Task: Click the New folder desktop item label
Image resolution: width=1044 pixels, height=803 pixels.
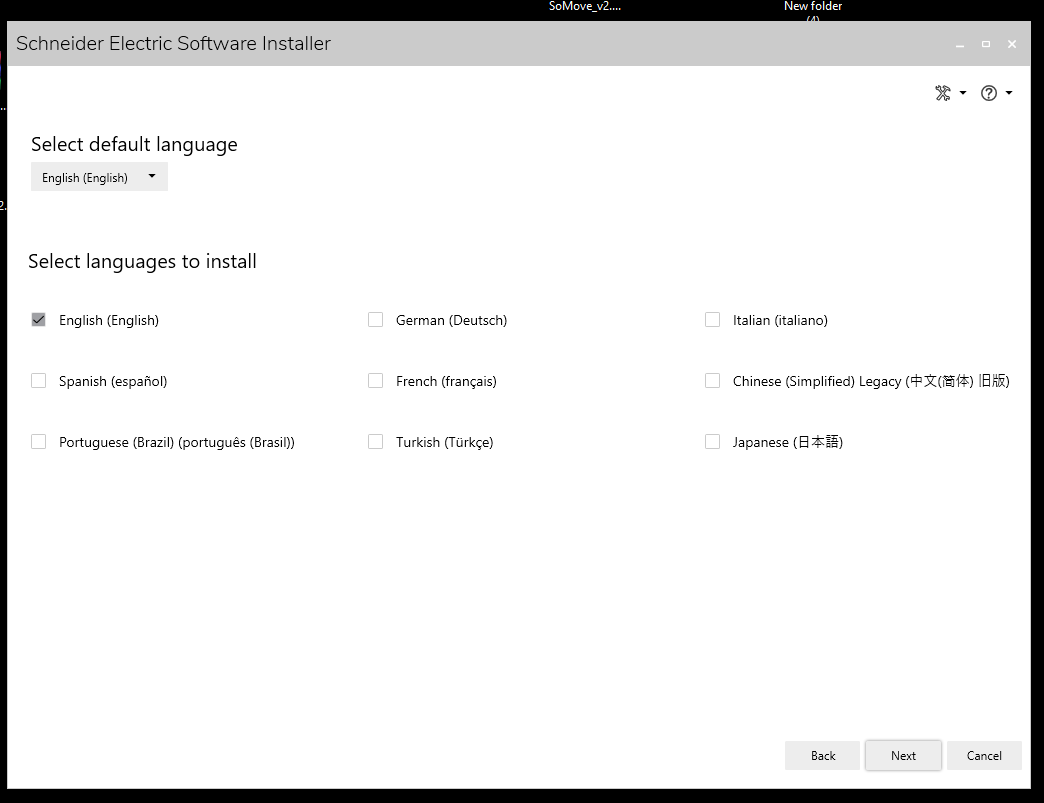Action: [x=813, y=6]
